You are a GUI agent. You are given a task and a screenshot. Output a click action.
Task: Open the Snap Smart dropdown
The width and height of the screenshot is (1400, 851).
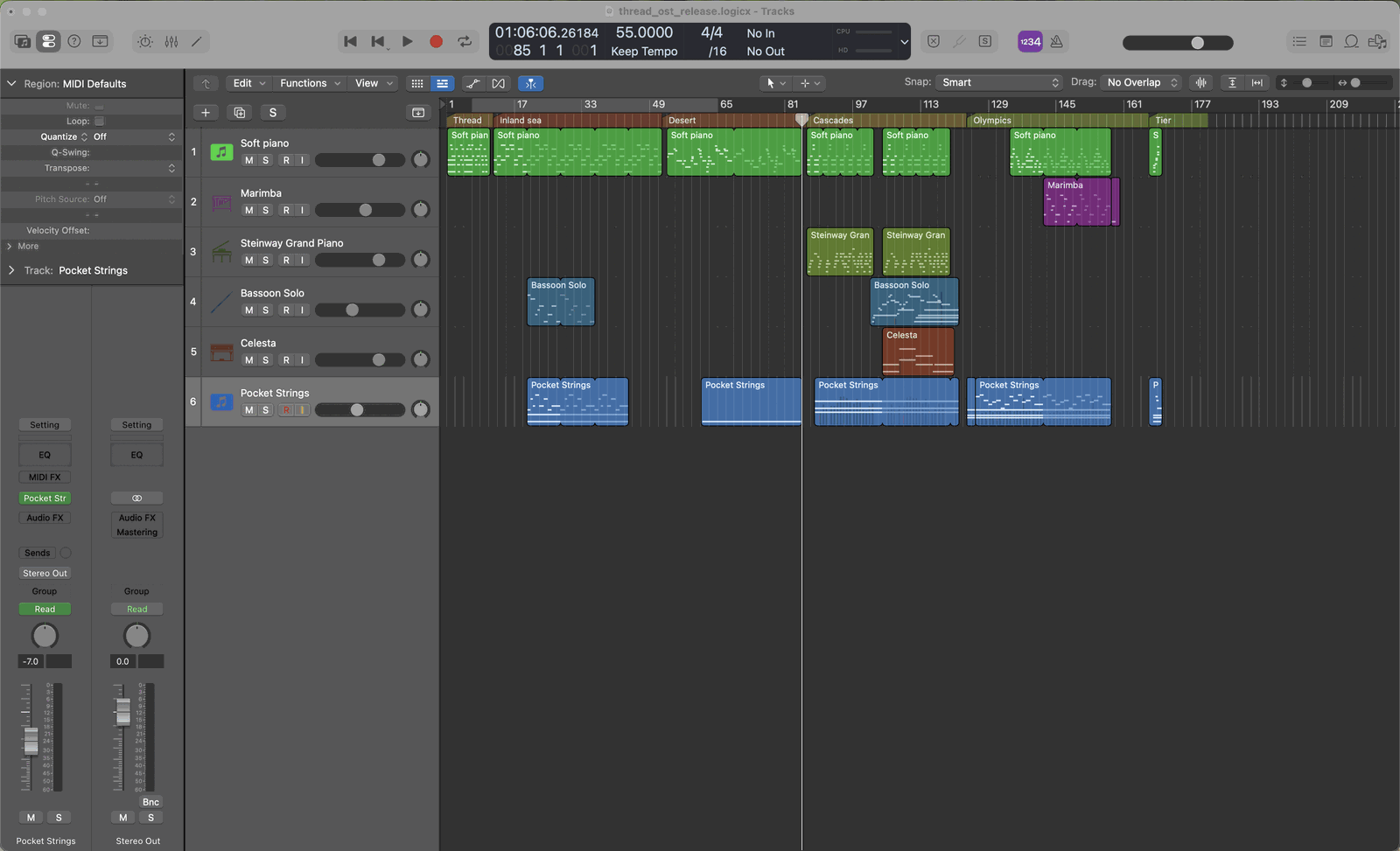point(999,82)
